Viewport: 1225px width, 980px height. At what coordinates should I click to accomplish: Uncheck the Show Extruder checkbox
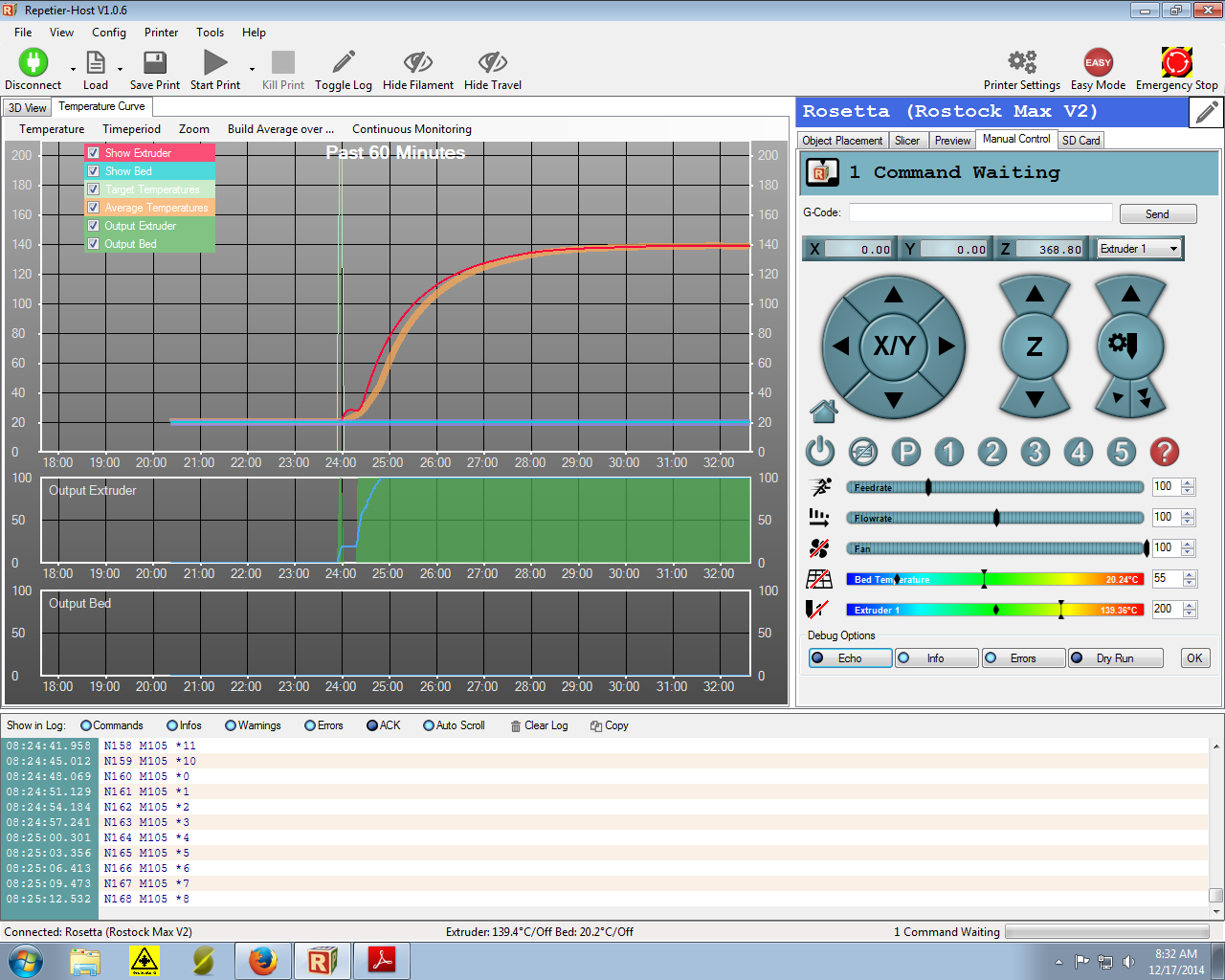pyautogui.click(x=94, y=153)
